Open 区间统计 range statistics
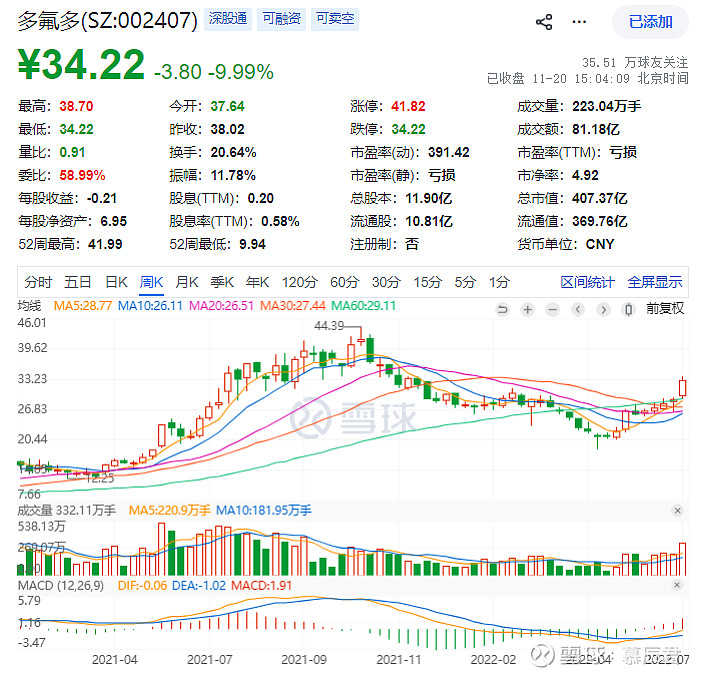Screen dimensions: 702x677 click(x=587, y=283)
